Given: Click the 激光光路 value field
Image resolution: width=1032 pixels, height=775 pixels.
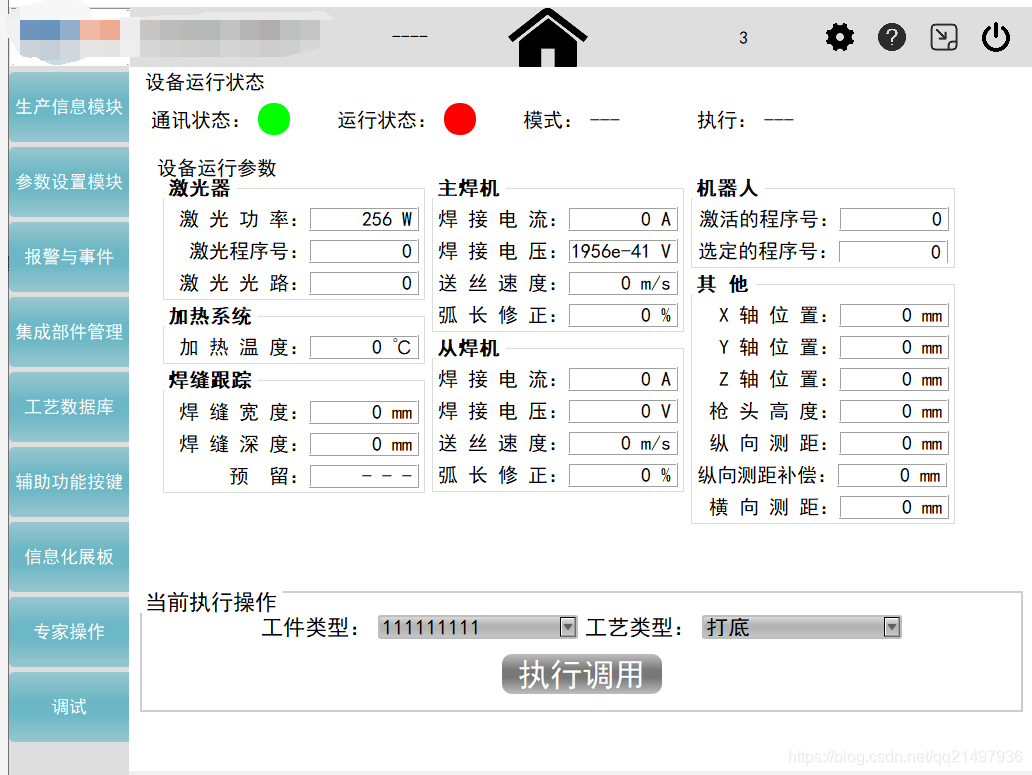Looking at the screenshot, I should point(364,284).
